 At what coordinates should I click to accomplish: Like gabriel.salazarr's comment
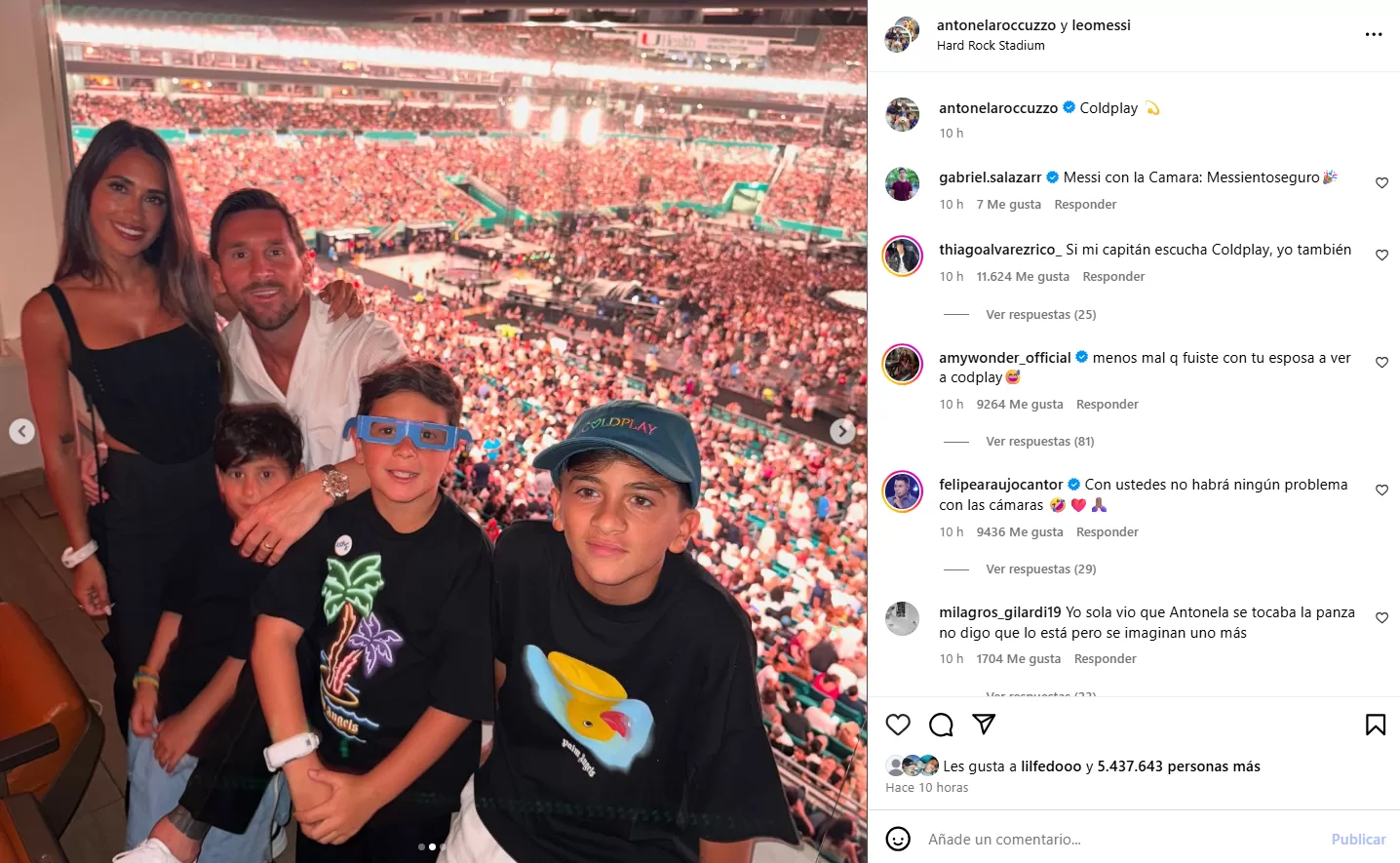[1381, 182]
